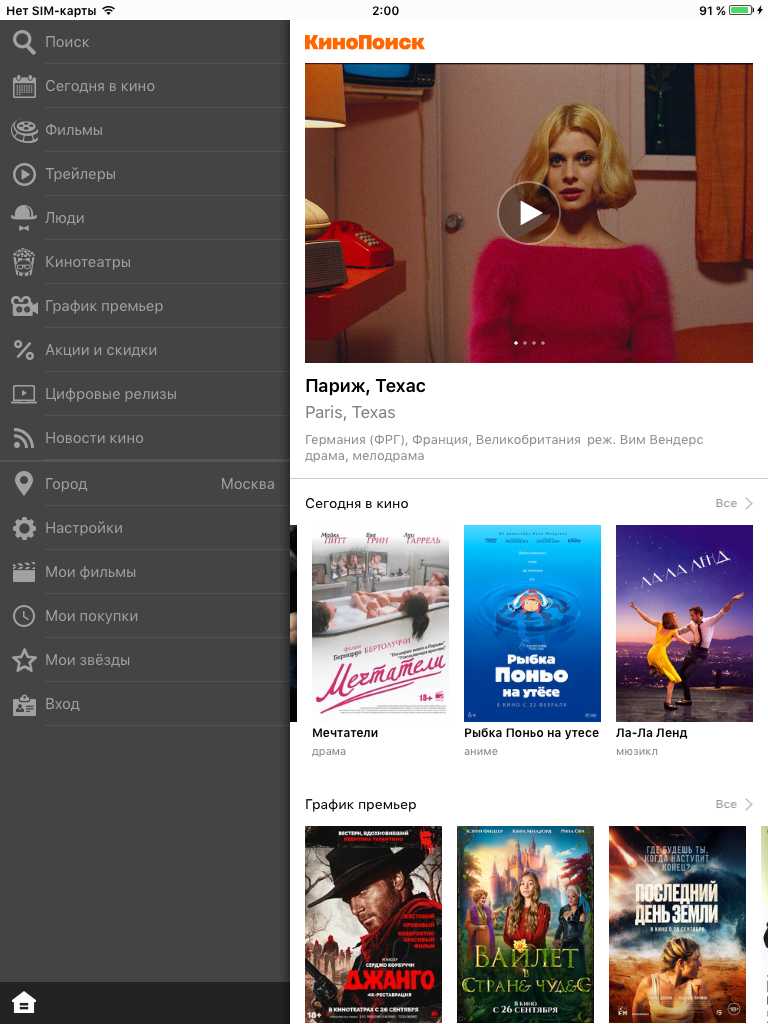Tap the Wi-Fi icon in status bar

109,10
